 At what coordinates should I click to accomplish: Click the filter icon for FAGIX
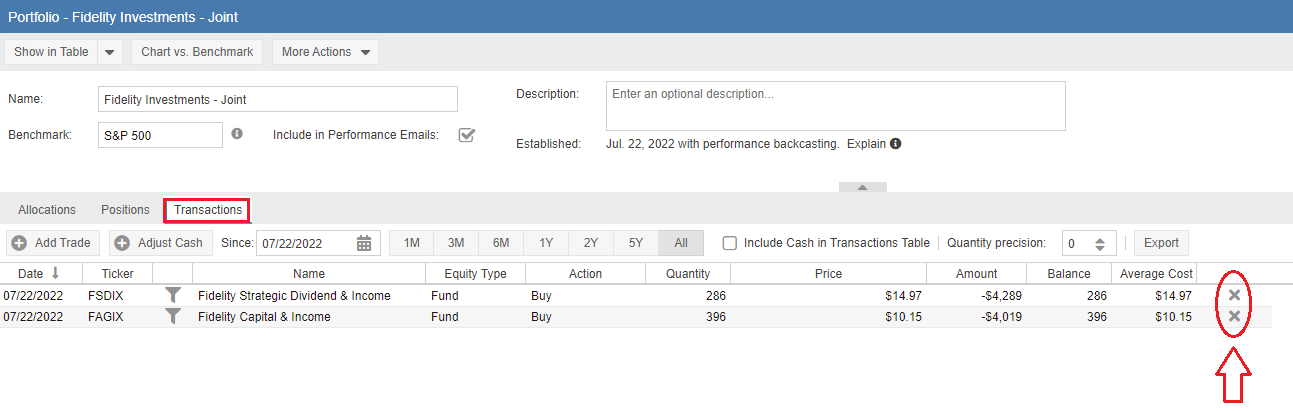173,317
